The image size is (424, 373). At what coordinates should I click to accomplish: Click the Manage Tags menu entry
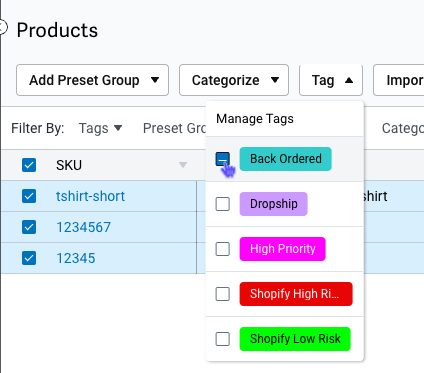255,119
